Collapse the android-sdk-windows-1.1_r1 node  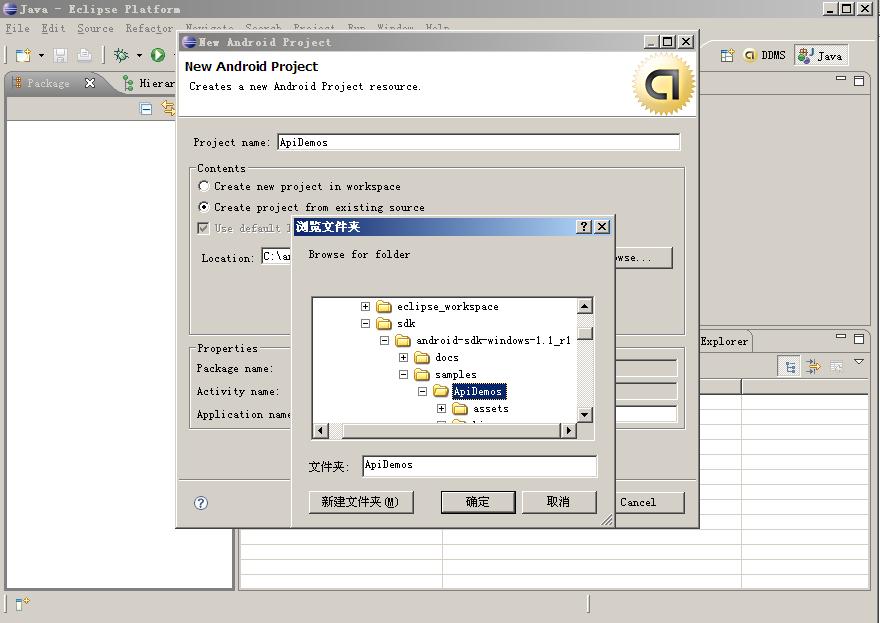tap(384, 340)
